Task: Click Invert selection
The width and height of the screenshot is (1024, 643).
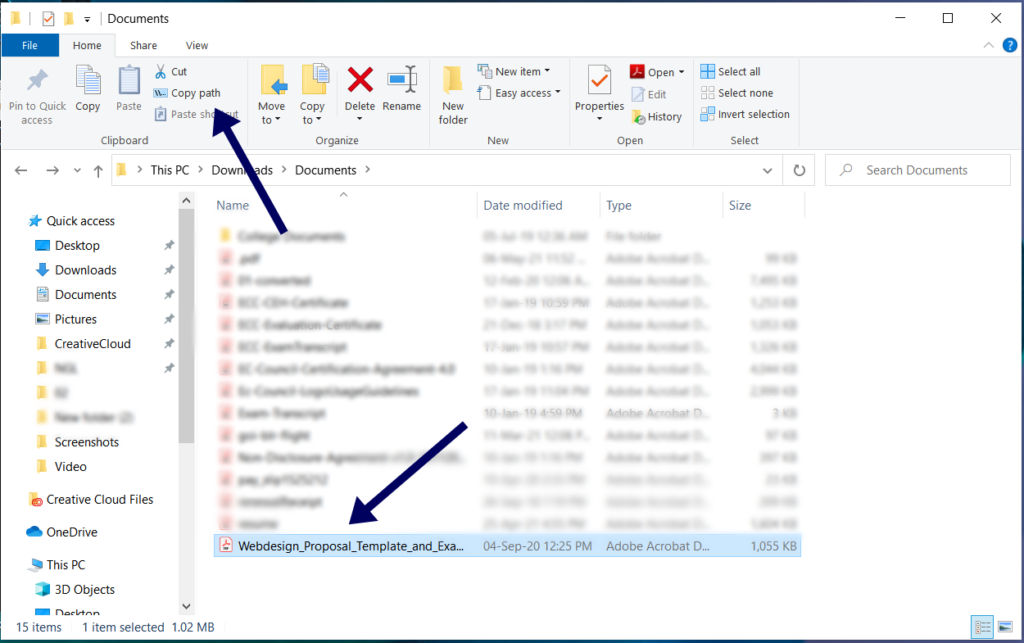Action: pyautogui.click(x=745, y=114)
